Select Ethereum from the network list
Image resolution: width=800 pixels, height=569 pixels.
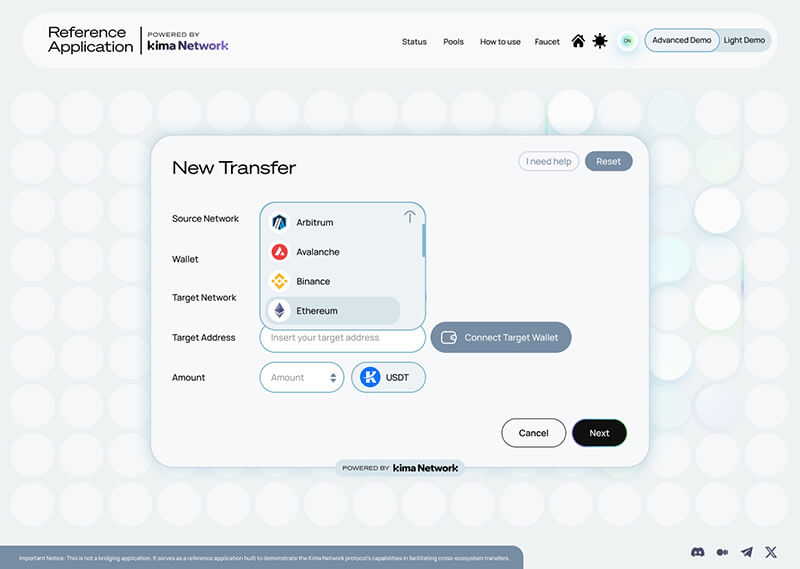click(333, 311)
